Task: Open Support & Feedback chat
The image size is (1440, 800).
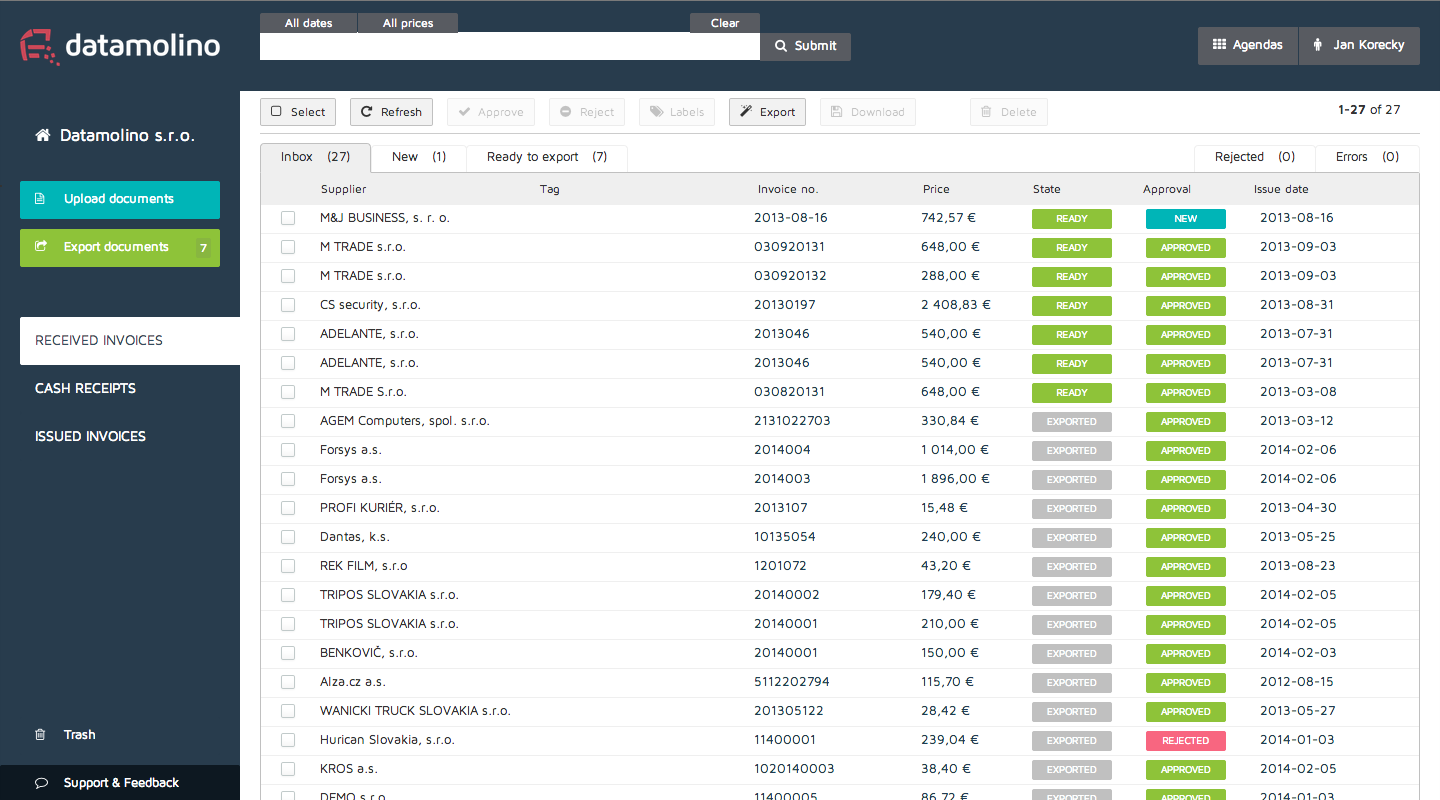Action: pyautogui.click(x=120, y=783)
